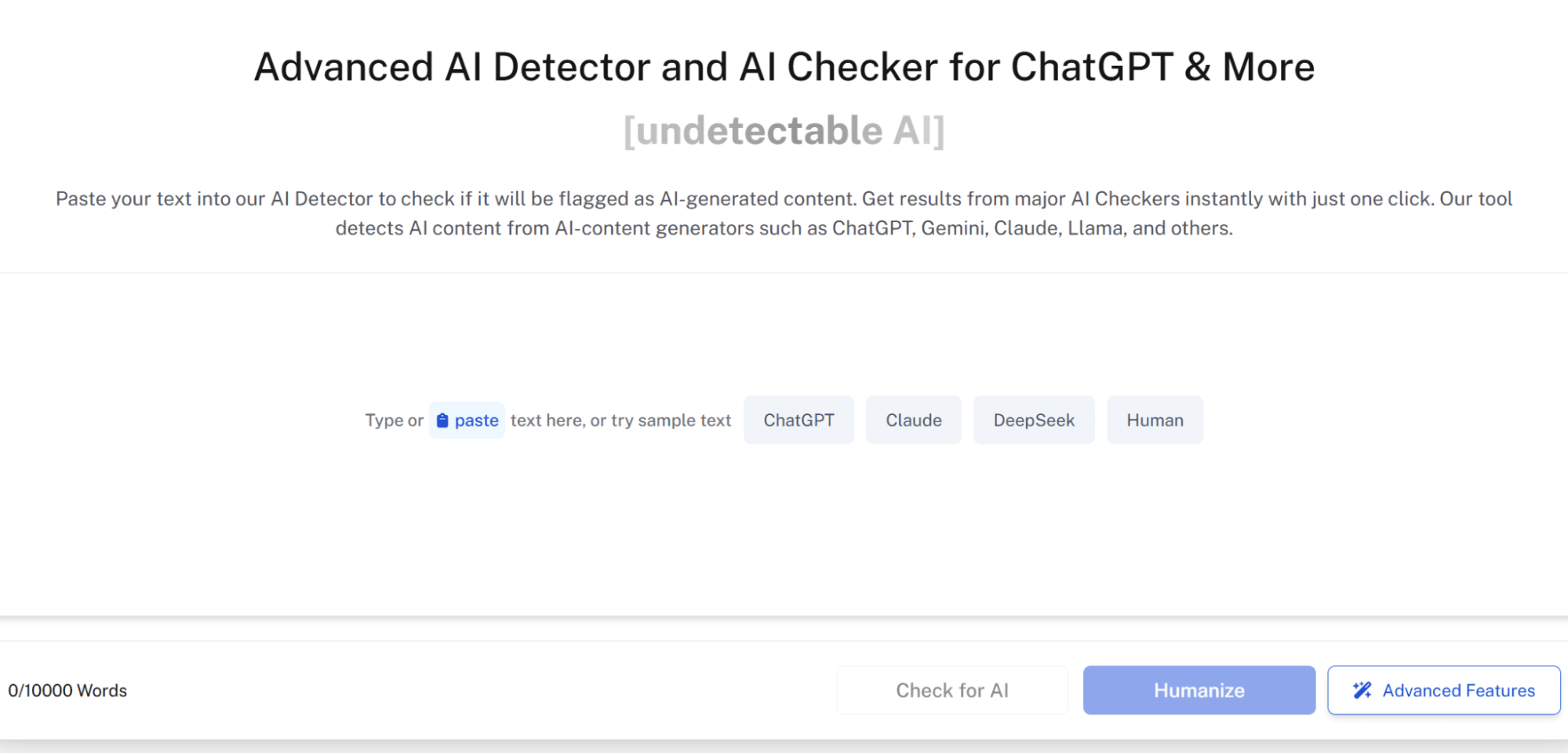Try the DeepSeek sample text

(x=1033, y=421)
